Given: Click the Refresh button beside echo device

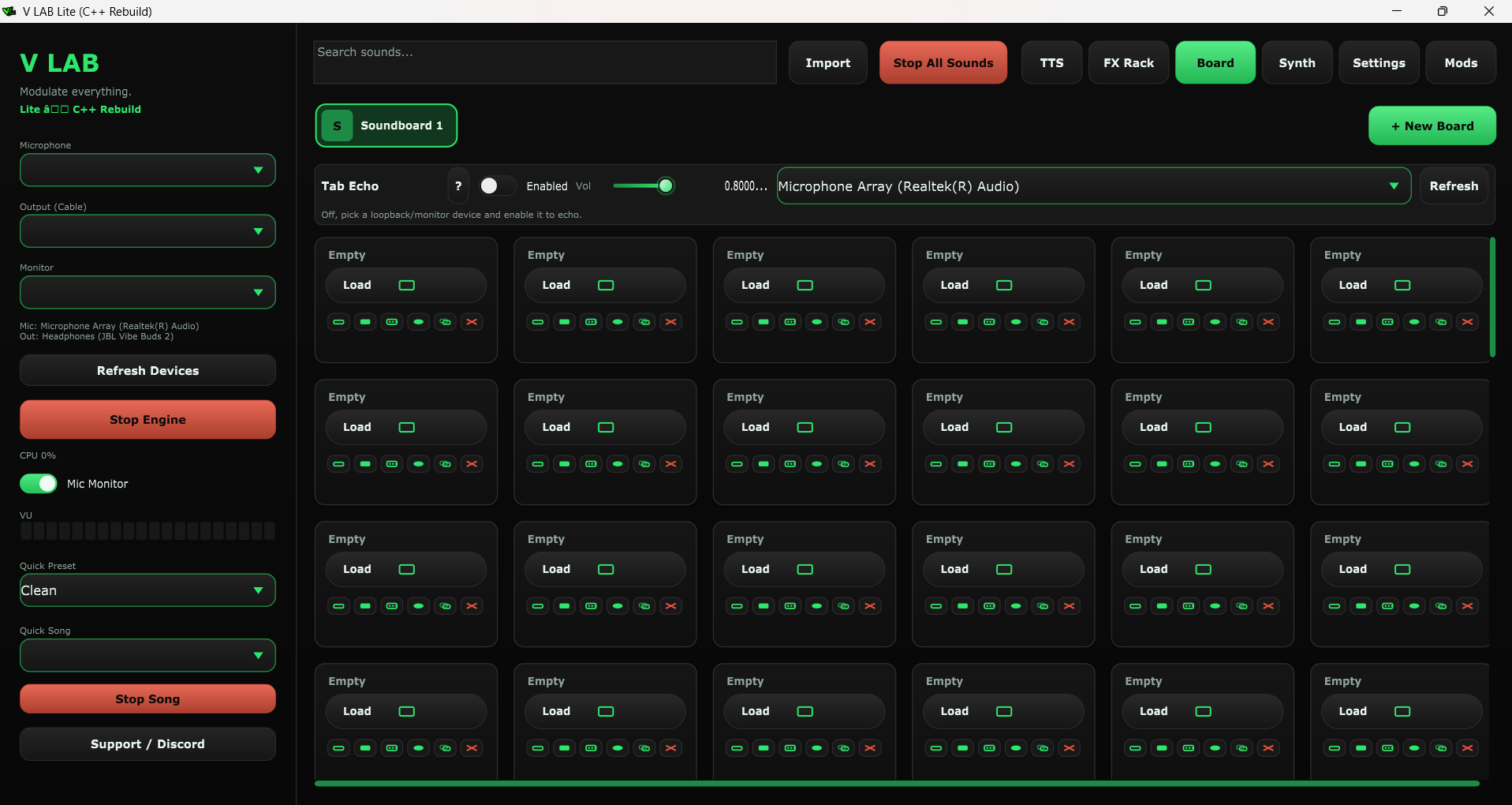Looking at the screenshot, I should [x=1454, y=186].
